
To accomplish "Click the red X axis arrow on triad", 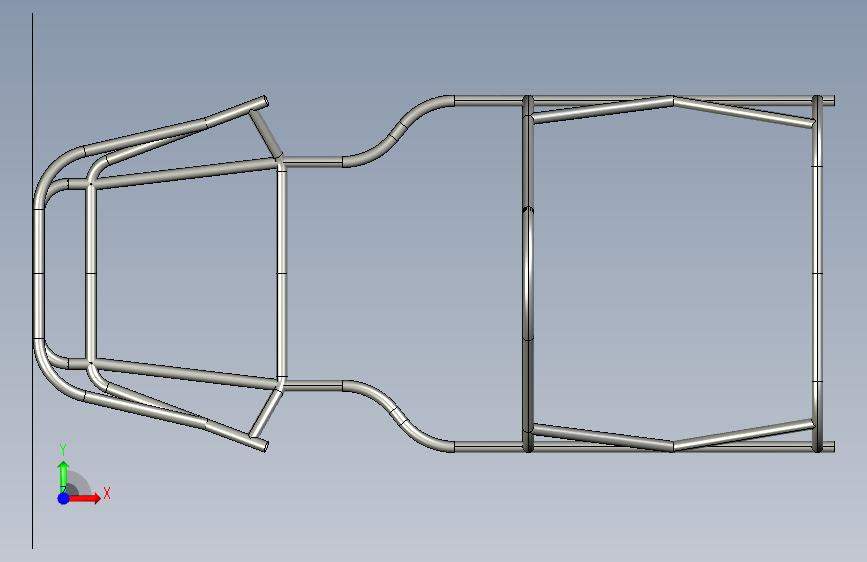I will (84, 498).
